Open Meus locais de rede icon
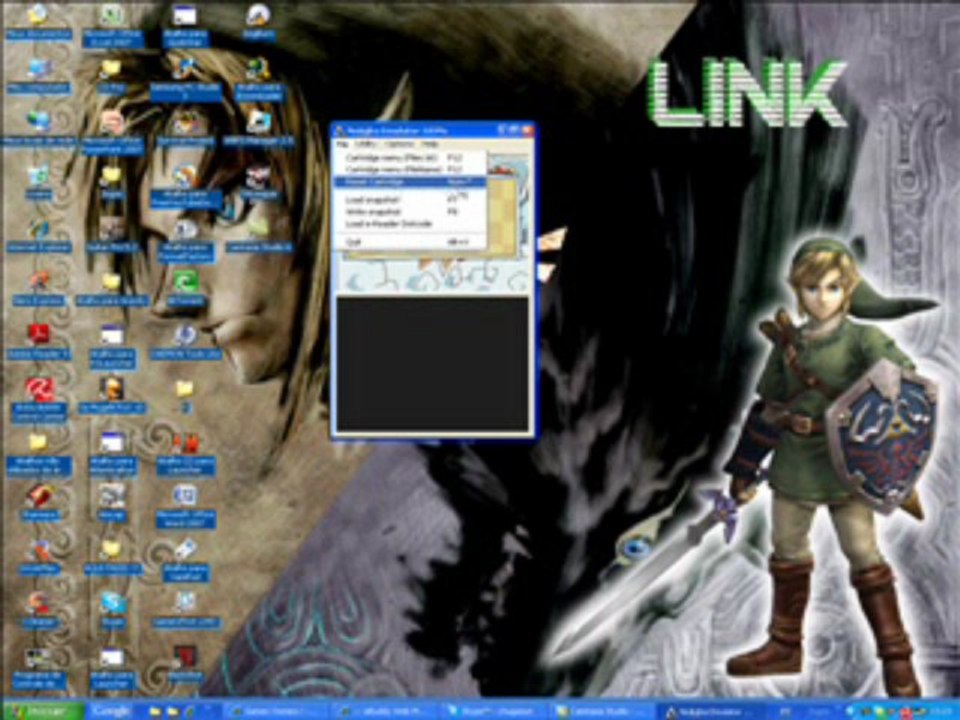Image resolution: width=960 pixels, height=720 pixels. coord(38,130)
